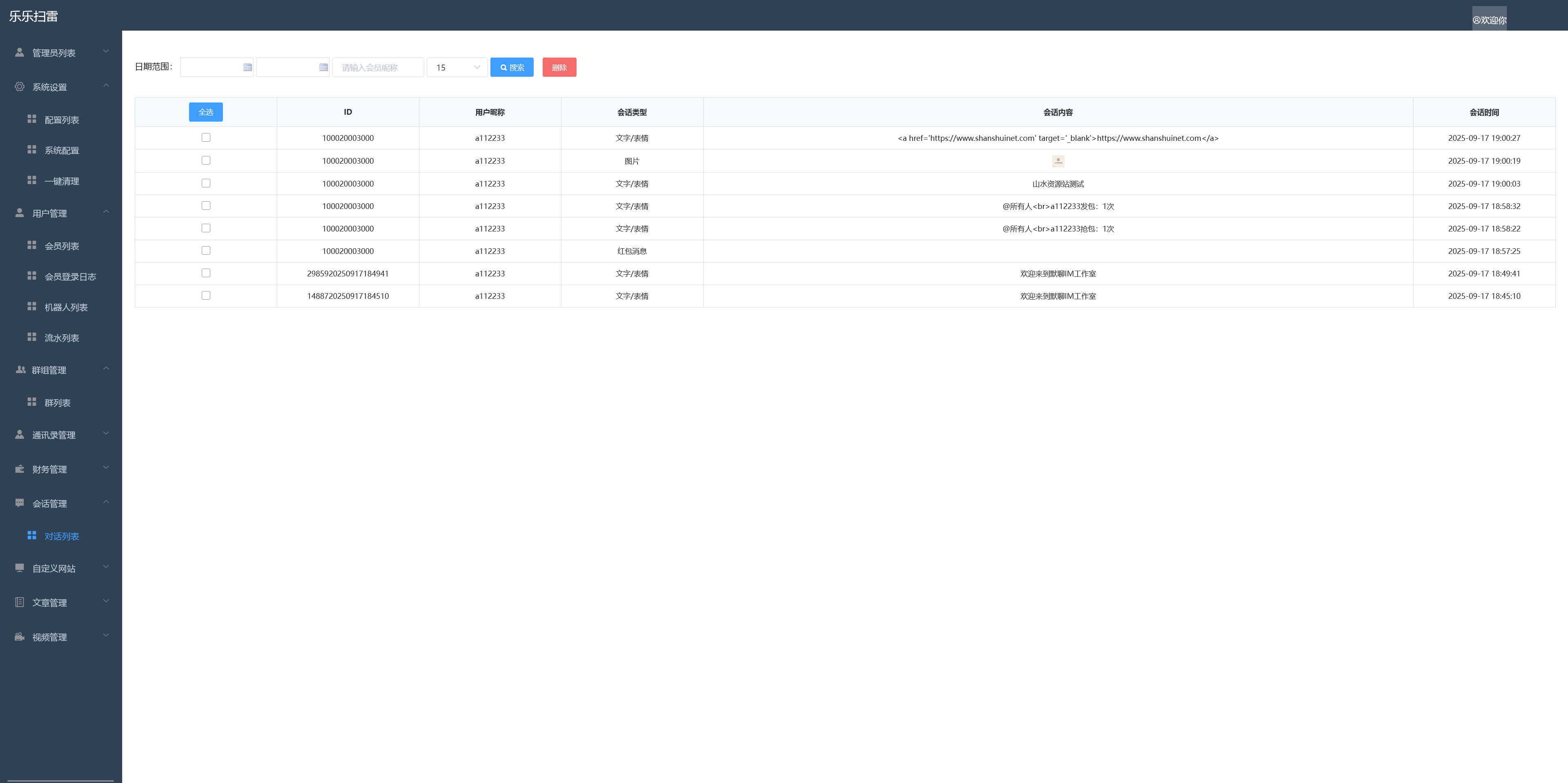Viewport: 1568px width, 783px height.
Task: Click the sidebar horizontal scrollbar
Action: click(x=60, y=781)
